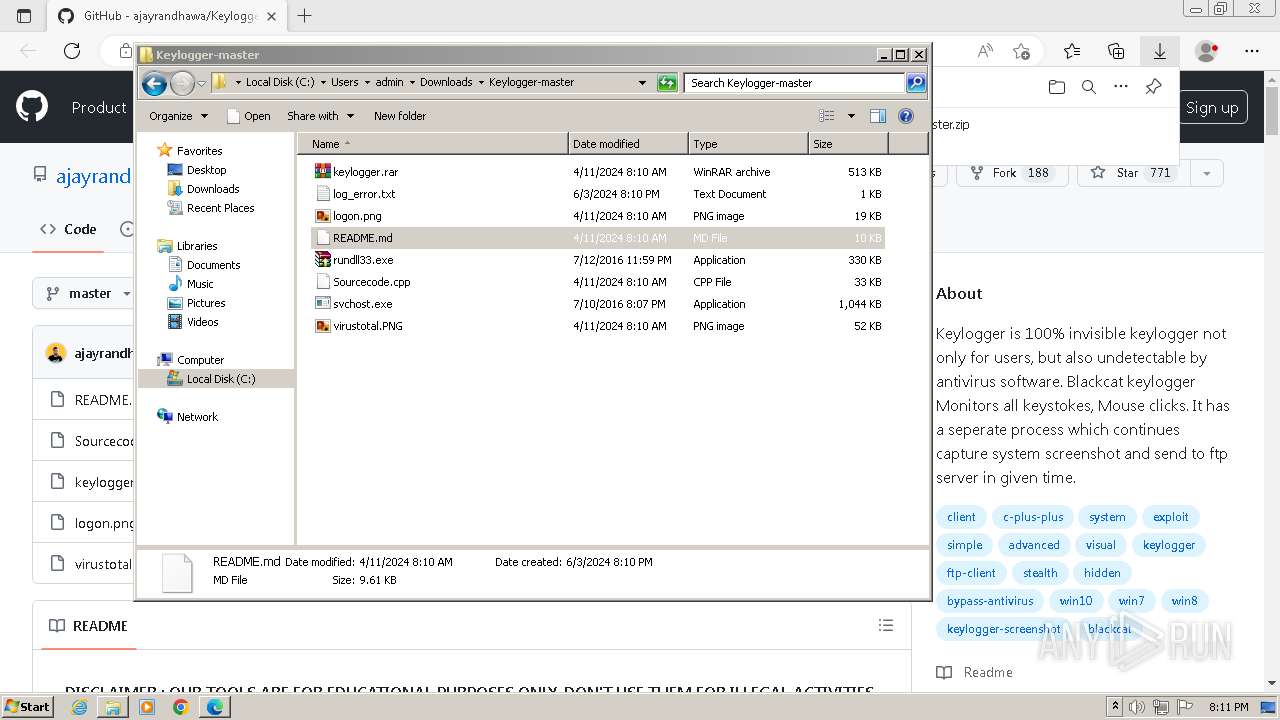
Task: Sort files by Size column header
Action: point(848,144)
